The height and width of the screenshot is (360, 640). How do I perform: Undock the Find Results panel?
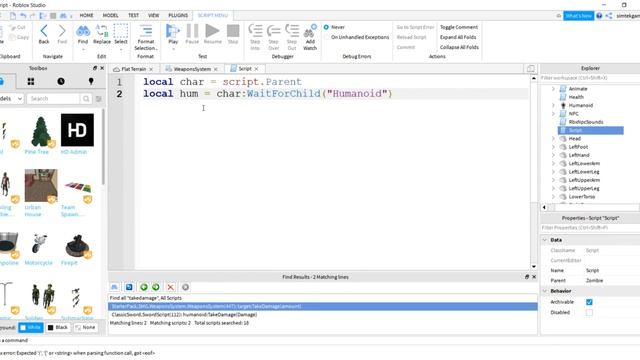pos(527,277)
